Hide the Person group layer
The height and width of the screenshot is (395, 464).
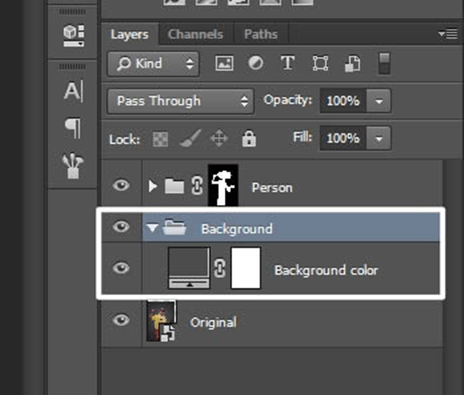point(121,185)
